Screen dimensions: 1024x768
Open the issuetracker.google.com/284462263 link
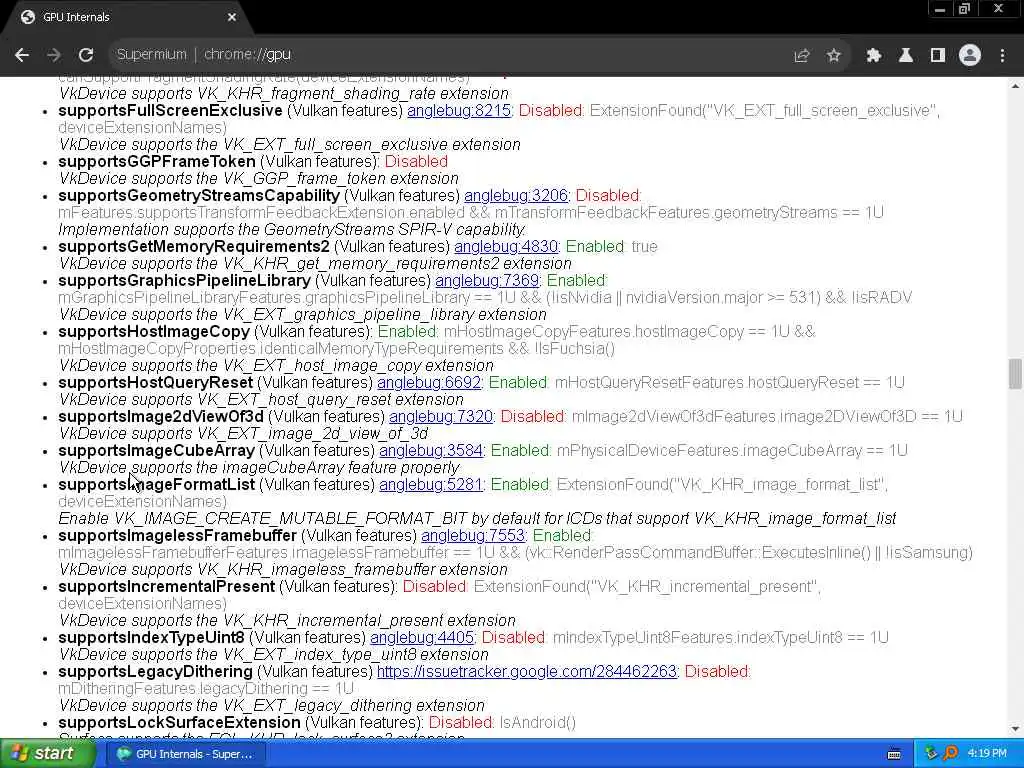point(526,671)
